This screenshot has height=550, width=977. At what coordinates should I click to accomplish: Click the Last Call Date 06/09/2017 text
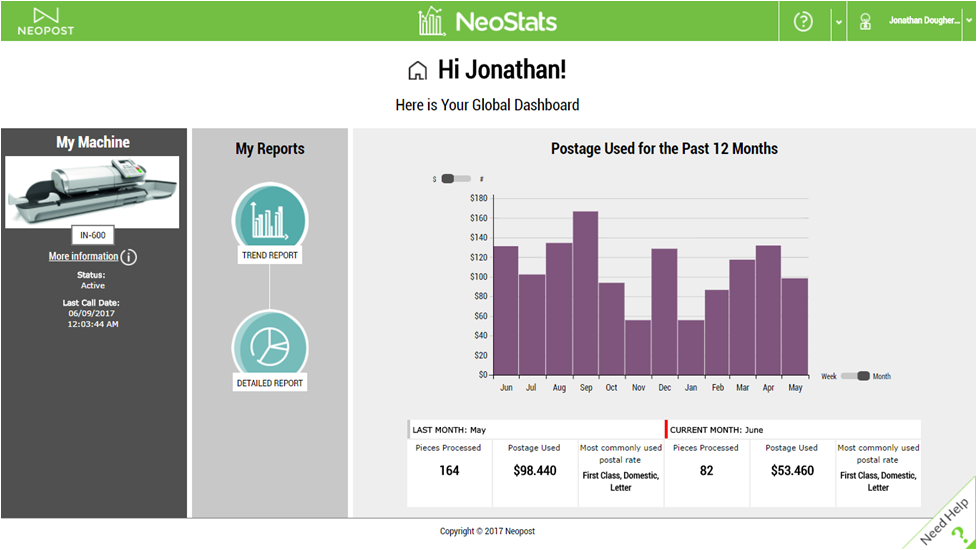[x=92, y=313]
